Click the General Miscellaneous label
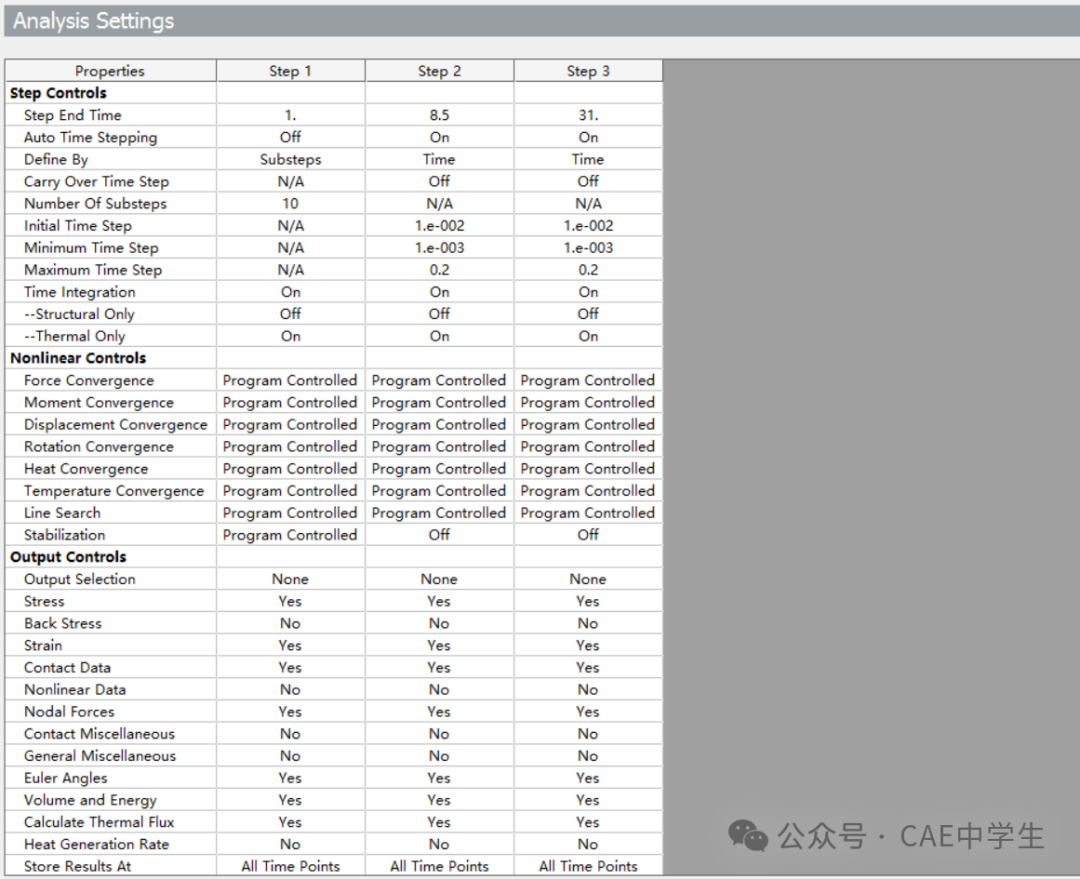This screenshot has width=1080, height=879. pos(100,756)
